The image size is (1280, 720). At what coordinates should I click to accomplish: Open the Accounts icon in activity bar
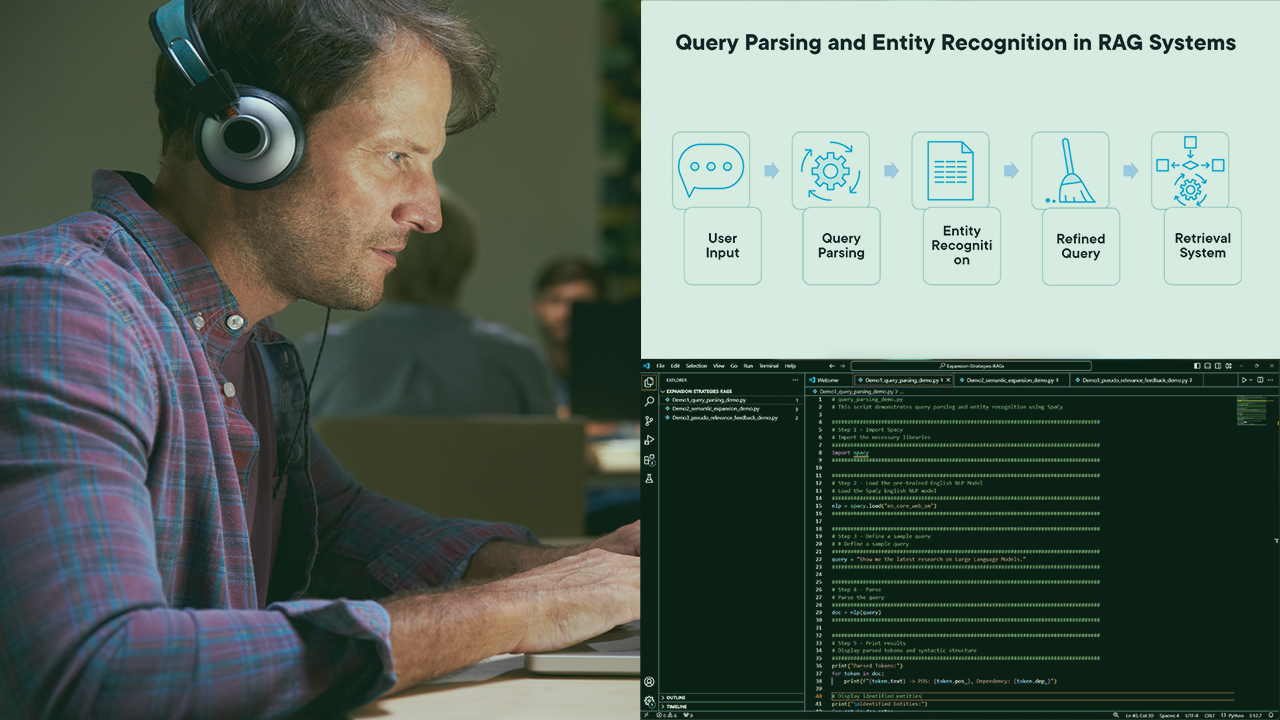click(x=649, y=682)
